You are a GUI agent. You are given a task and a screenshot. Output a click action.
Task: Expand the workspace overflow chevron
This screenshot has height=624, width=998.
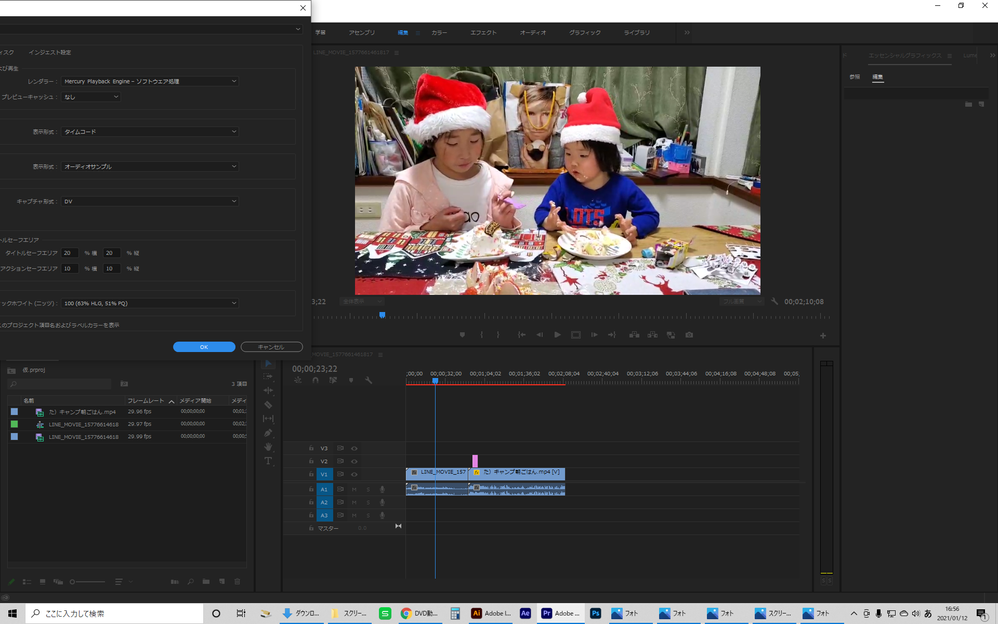tap(687, 32)
